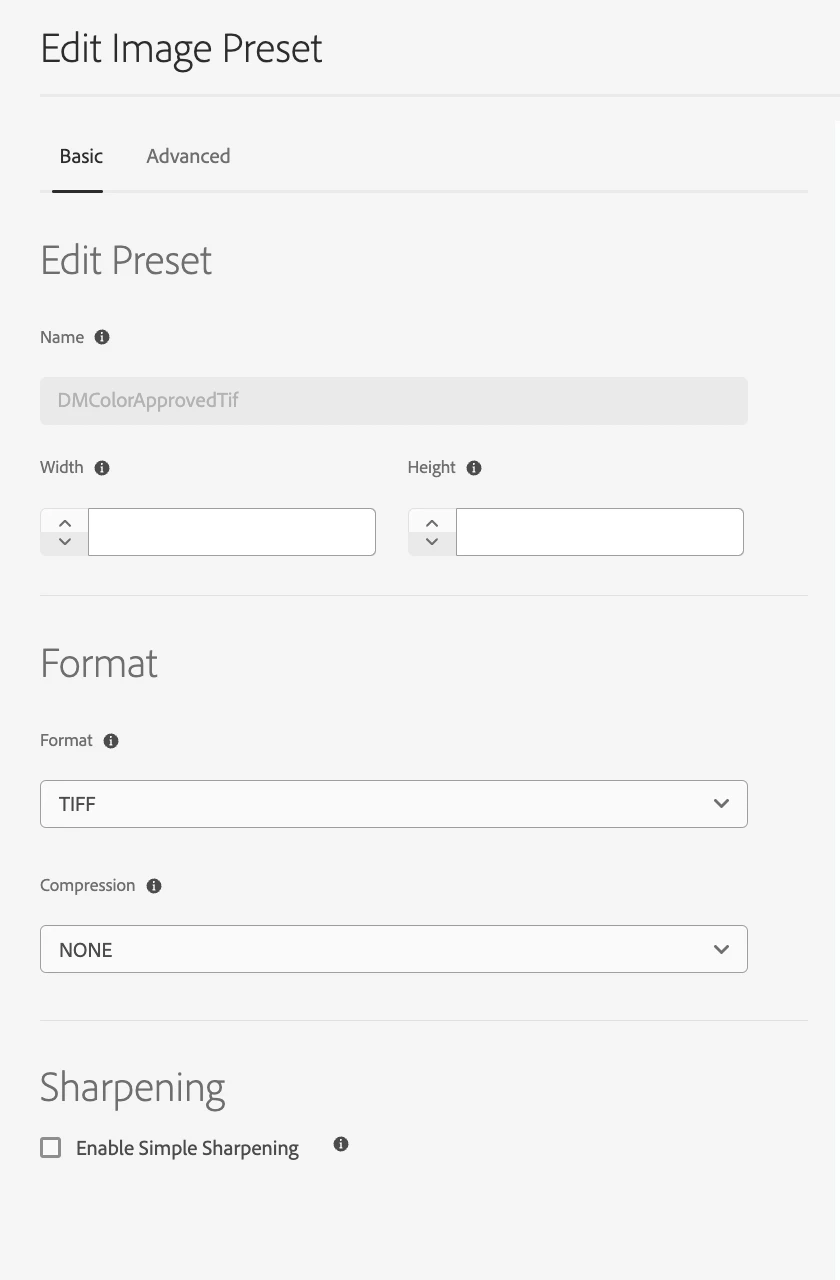
Task: Enable Simple Sharpening checkbox
Action: (51, 1147)
